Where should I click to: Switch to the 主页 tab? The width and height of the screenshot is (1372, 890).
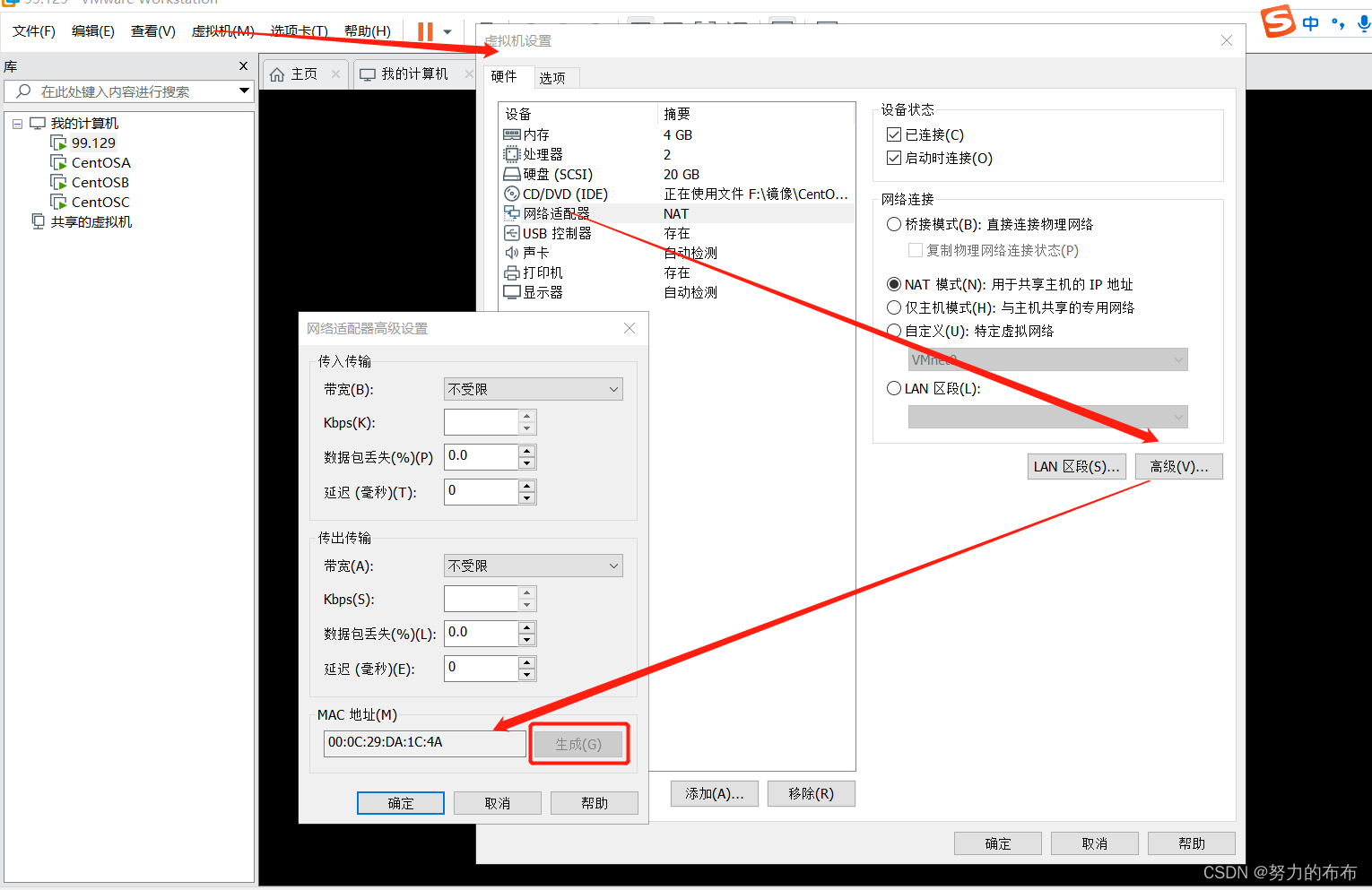[x=304, y=73]
